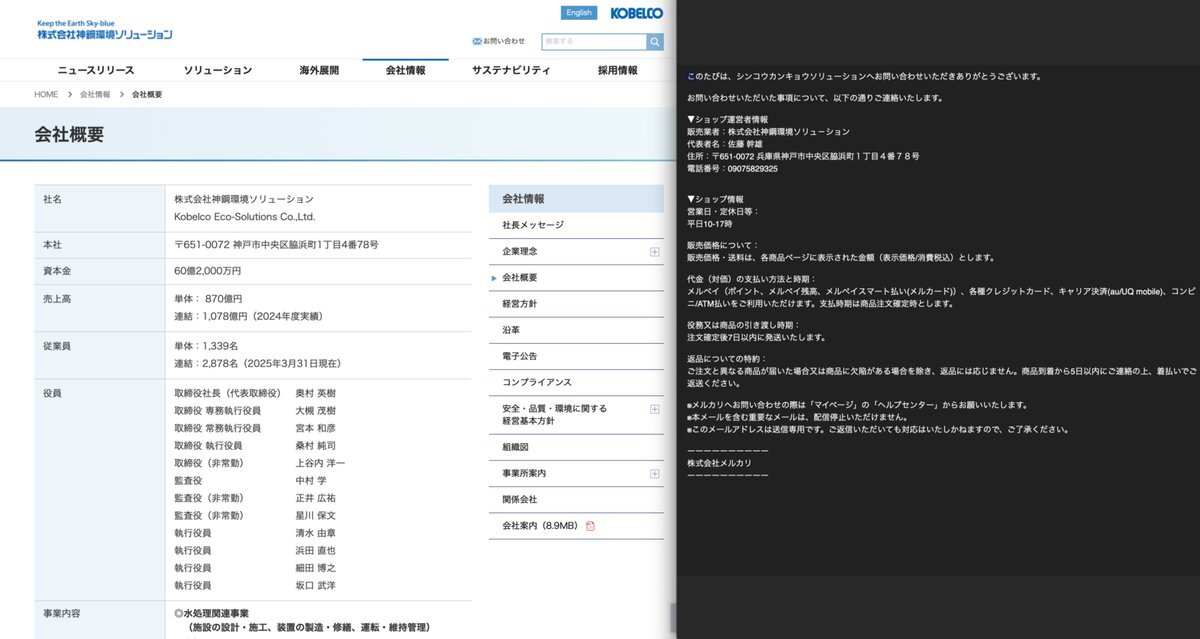Open the 会社情報 menu

(406, 70)
